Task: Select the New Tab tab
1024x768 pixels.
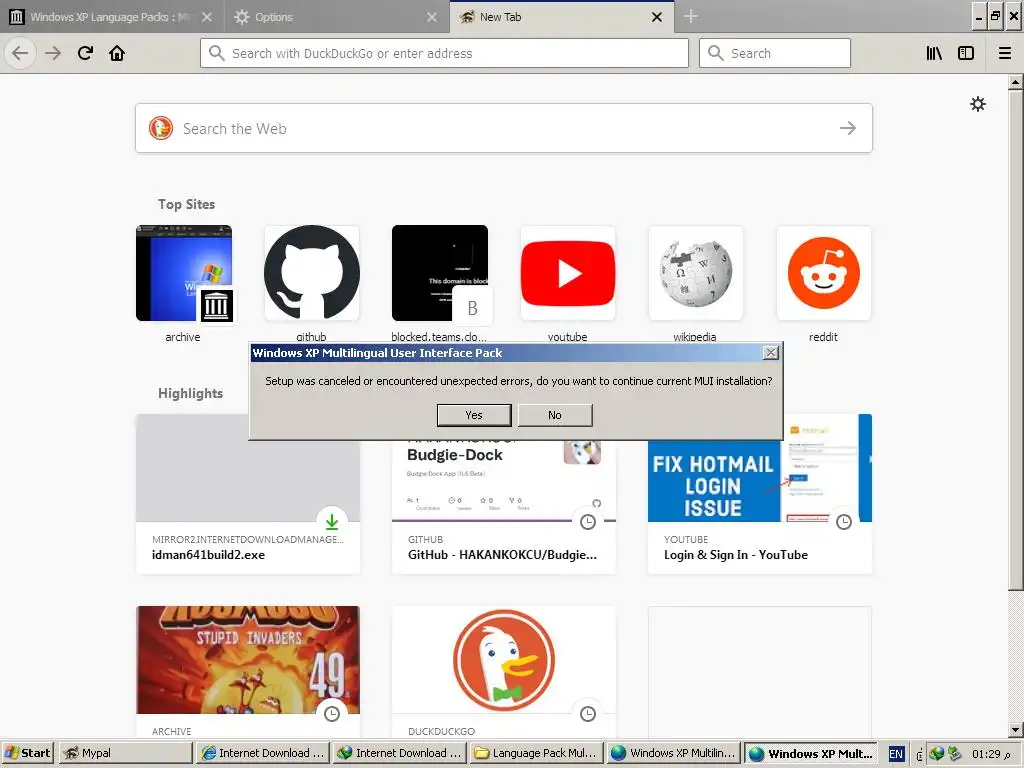Action: coord(562,17)
